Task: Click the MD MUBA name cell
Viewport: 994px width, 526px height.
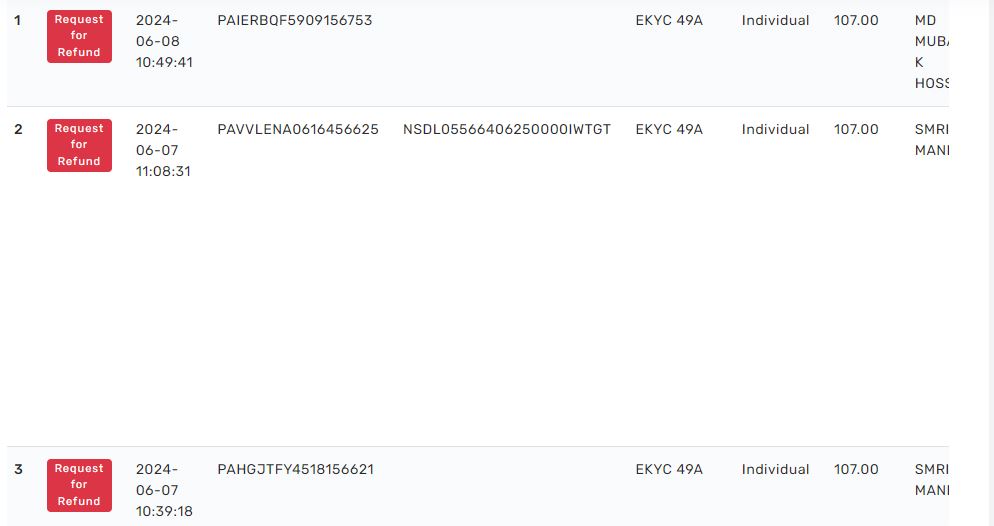Action: pos(931,51)
